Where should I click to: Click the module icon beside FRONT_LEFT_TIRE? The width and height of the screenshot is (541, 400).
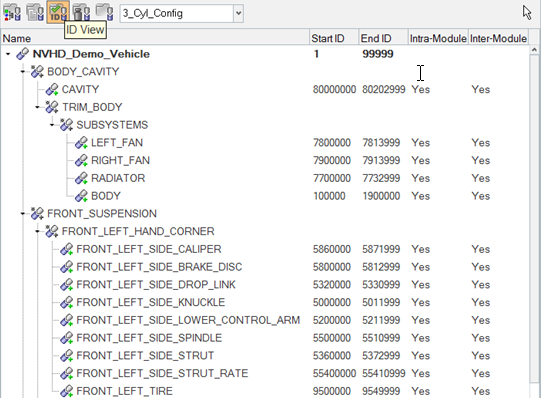66,391
